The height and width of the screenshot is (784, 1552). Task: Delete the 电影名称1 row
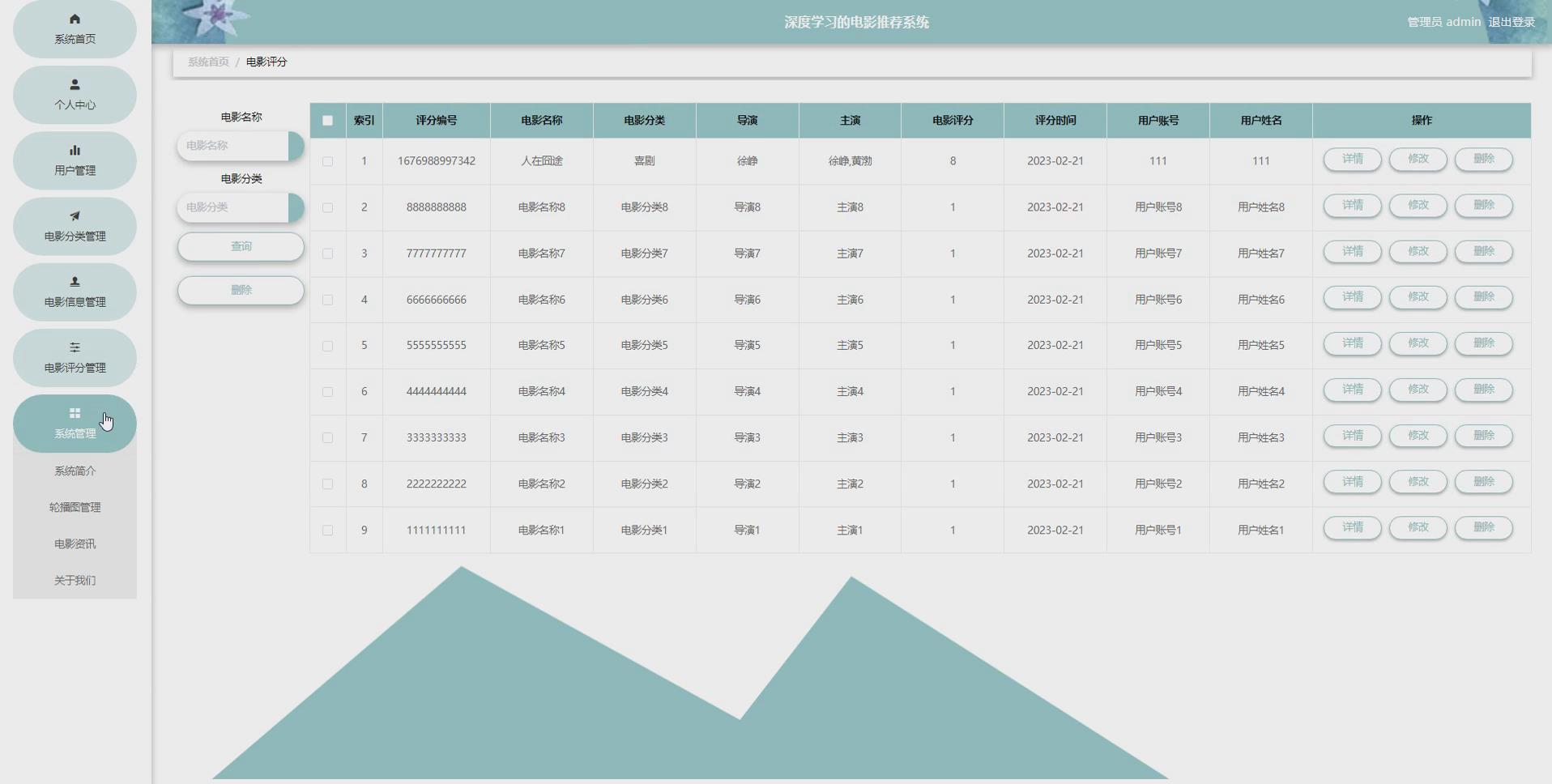(x=1483, y=527)
